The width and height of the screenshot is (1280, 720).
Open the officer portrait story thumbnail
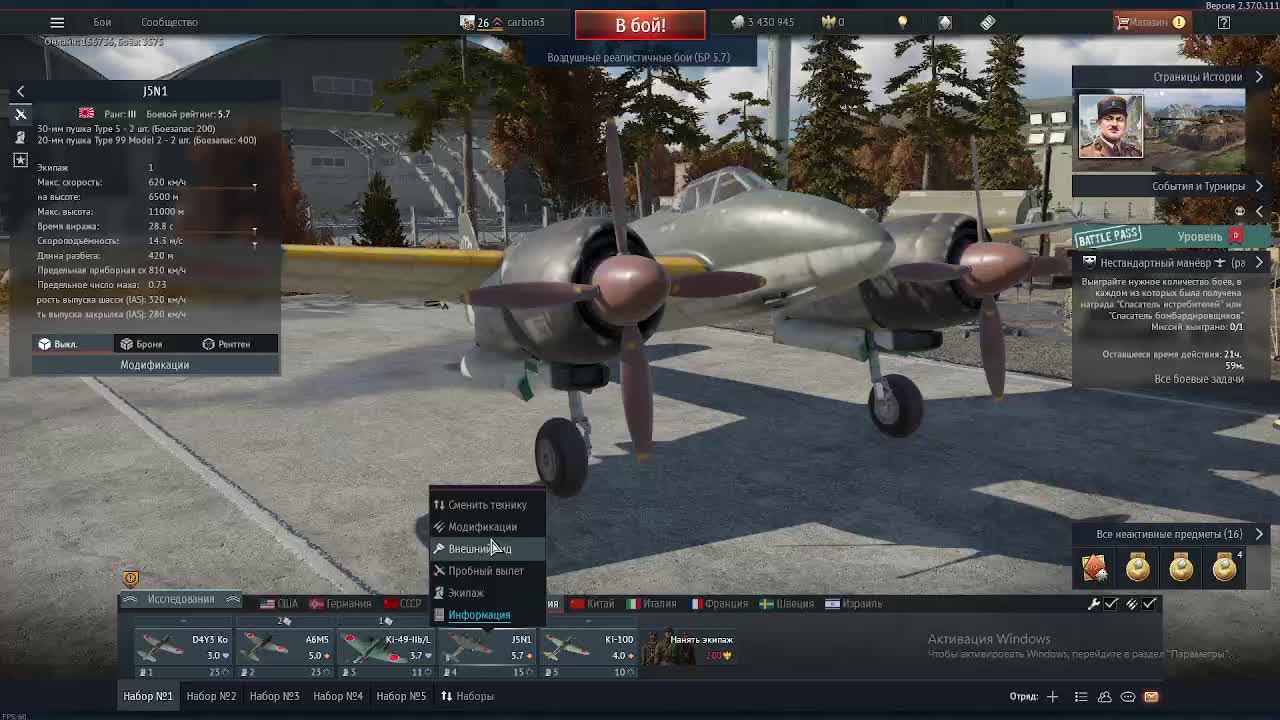click(x=1111, y=127)
